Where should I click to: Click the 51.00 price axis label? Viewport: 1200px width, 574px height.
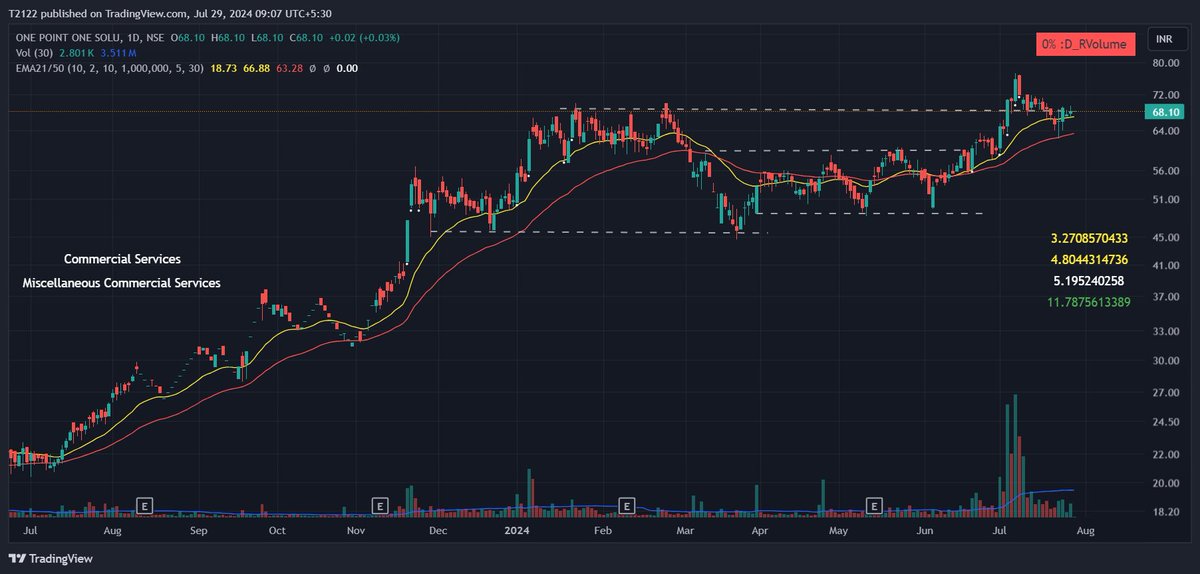pyautogui.click(x=1166, y=200)
